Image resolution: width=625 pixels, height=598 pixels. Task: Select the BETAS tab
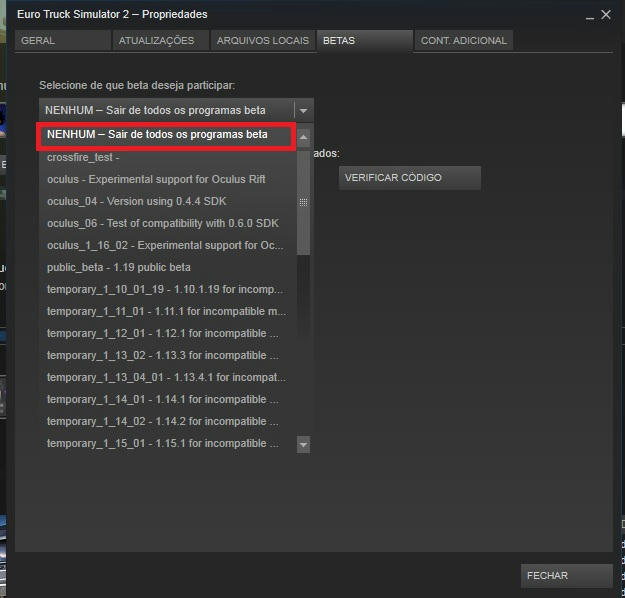[364, 41]
